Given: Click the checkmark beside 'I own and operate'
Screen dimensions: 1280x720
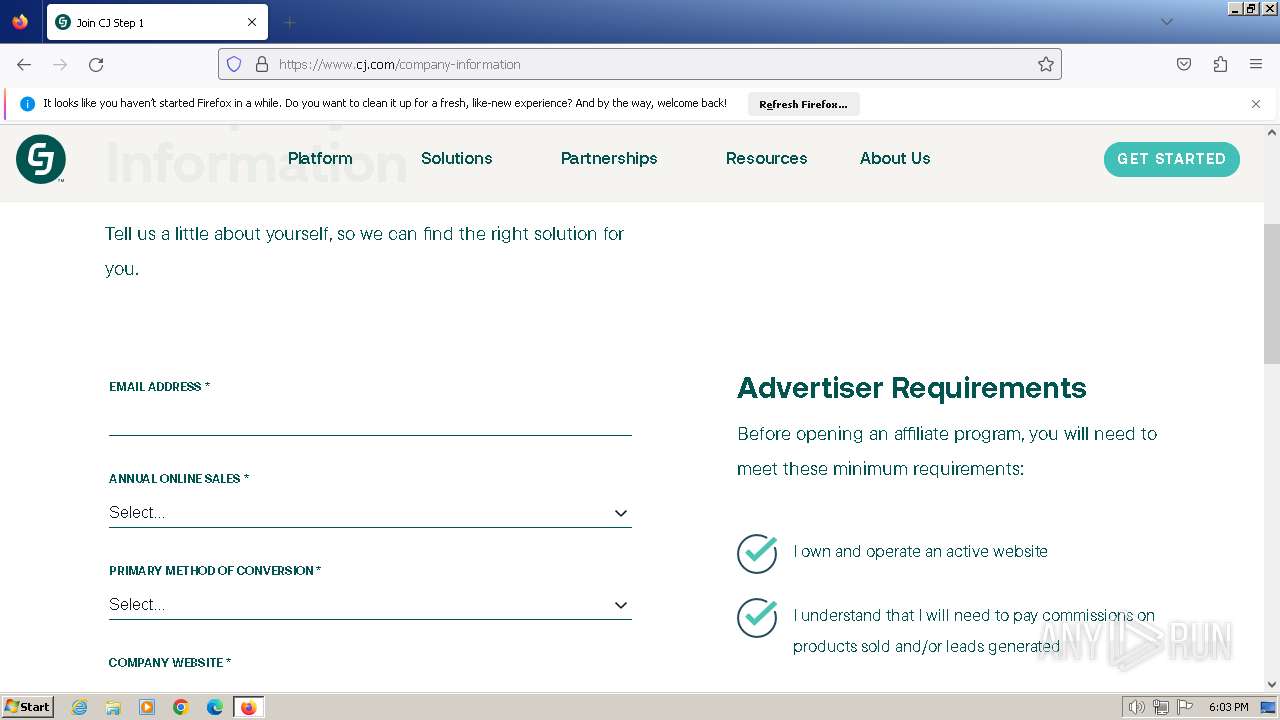Looking at the screenshot, I should 757,553.
